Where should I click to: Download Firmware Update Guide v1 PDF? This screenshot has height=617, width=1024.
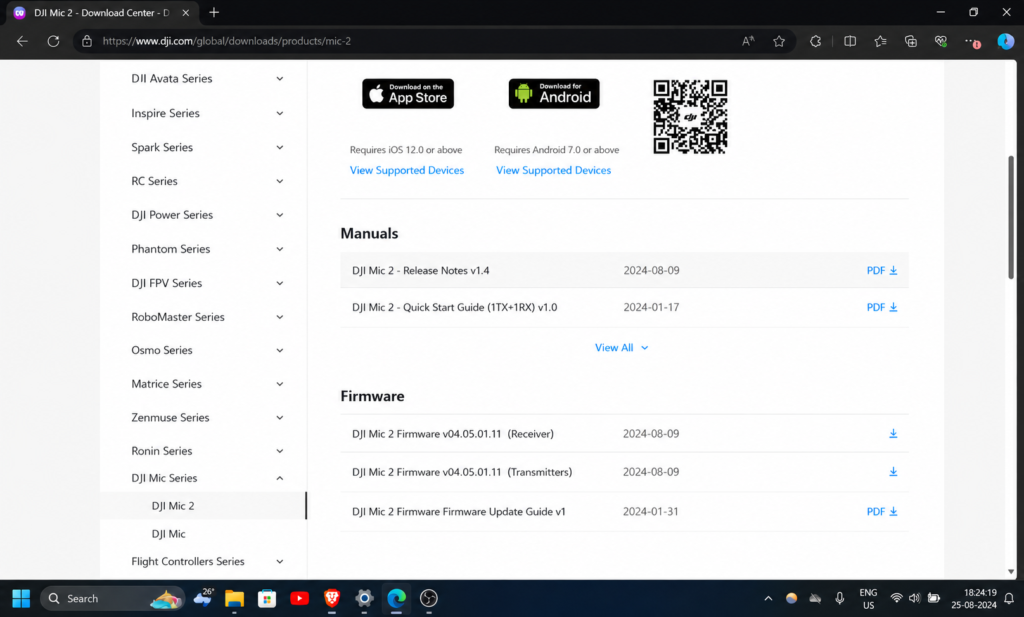click(x=882, y=512)
